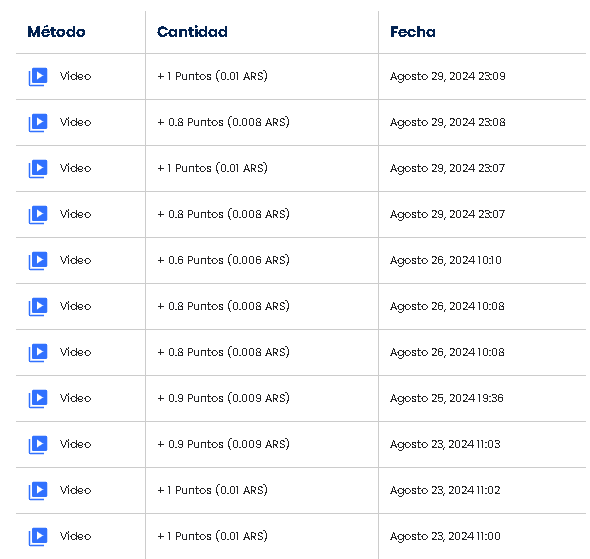Click video icon for +1 Puntos at 23:07
This screenshot has height=559, width=590.
pos(38,169)
